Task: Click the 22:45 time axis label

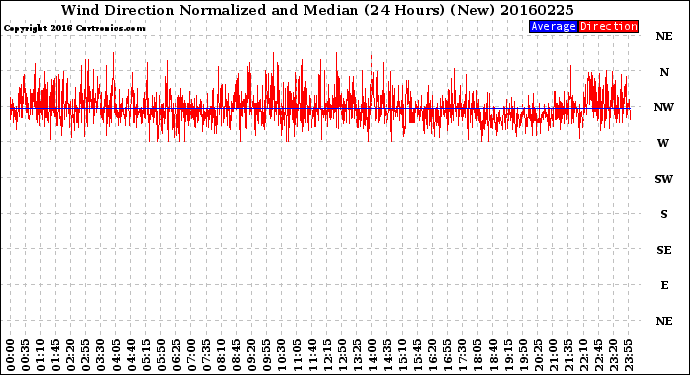Action: coord(598,355)
